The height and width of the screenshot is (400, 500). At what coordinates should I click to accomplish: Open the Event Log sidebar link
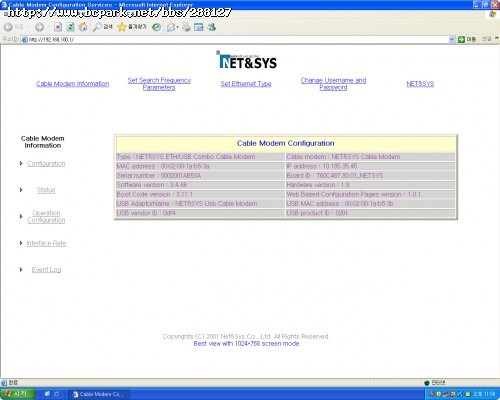click(x=46, y=270)
